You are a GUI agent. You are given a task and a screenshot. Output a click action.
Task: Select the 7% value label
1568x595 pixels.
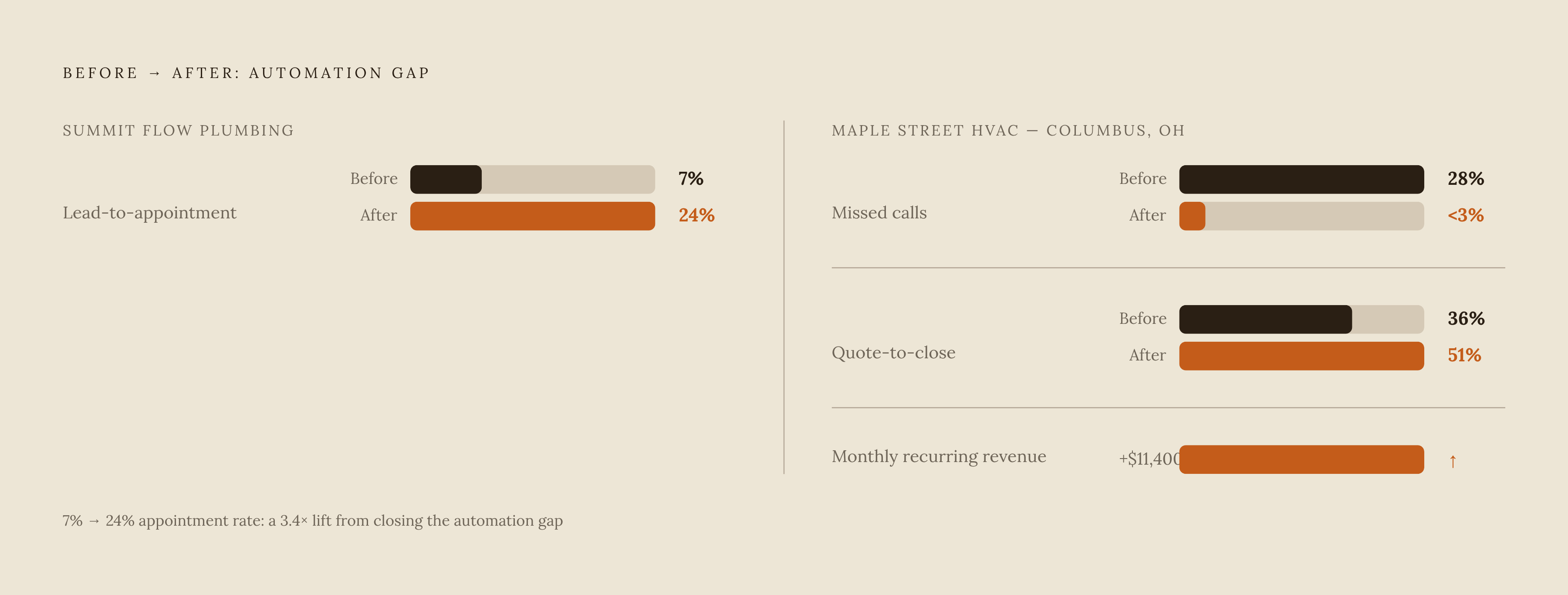(691, 178)
